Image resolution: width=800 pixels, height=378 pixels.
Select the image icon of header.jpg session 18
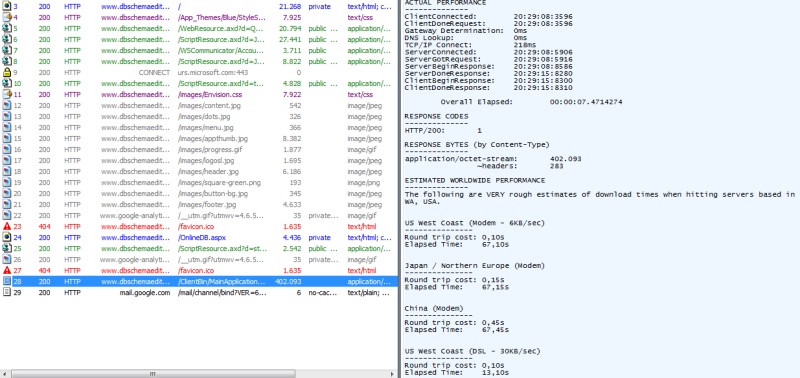click(7, 172)
